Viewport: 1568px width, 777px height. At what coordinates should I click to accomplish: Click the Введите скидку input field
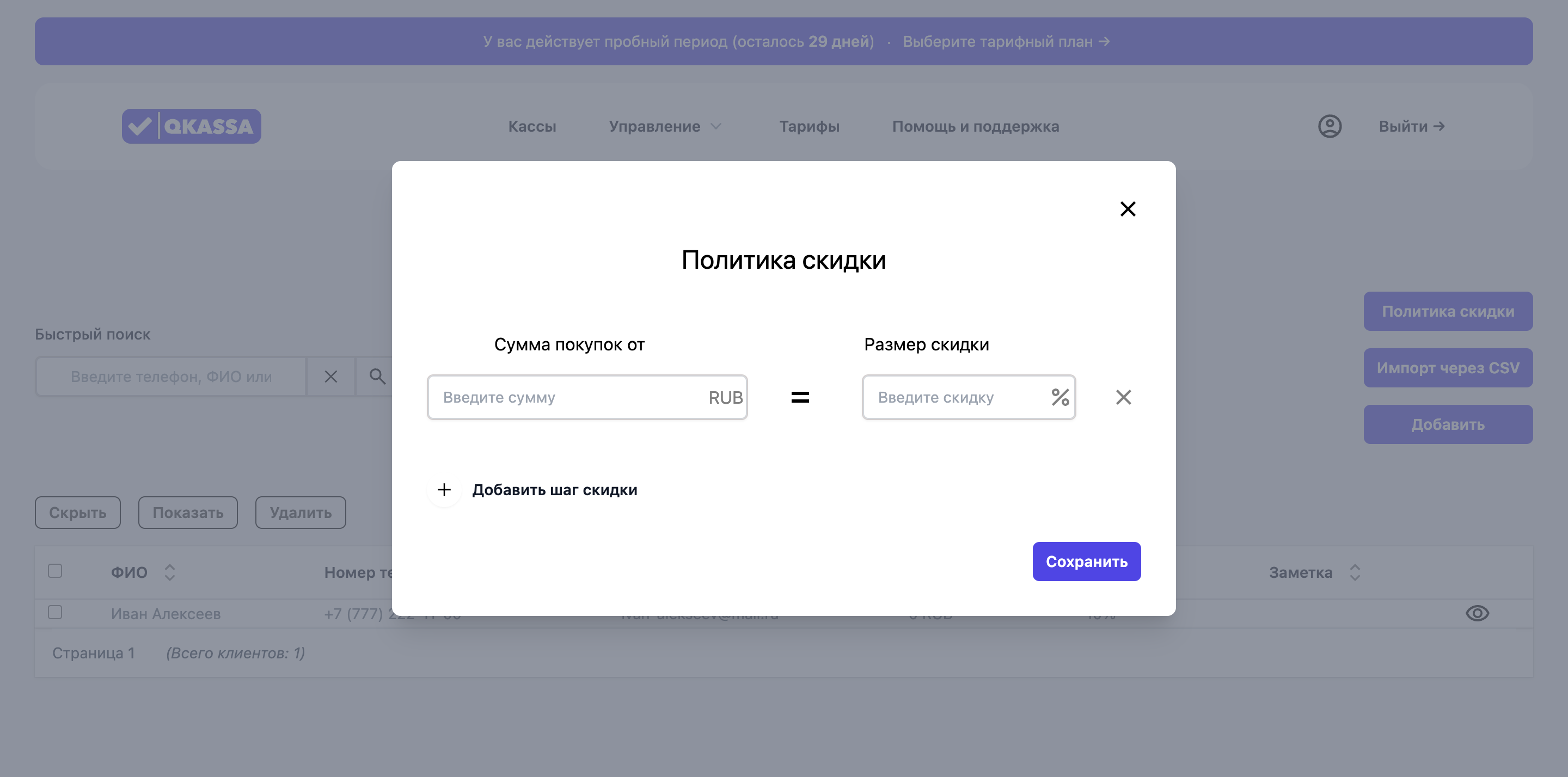[x=955, y=397]
